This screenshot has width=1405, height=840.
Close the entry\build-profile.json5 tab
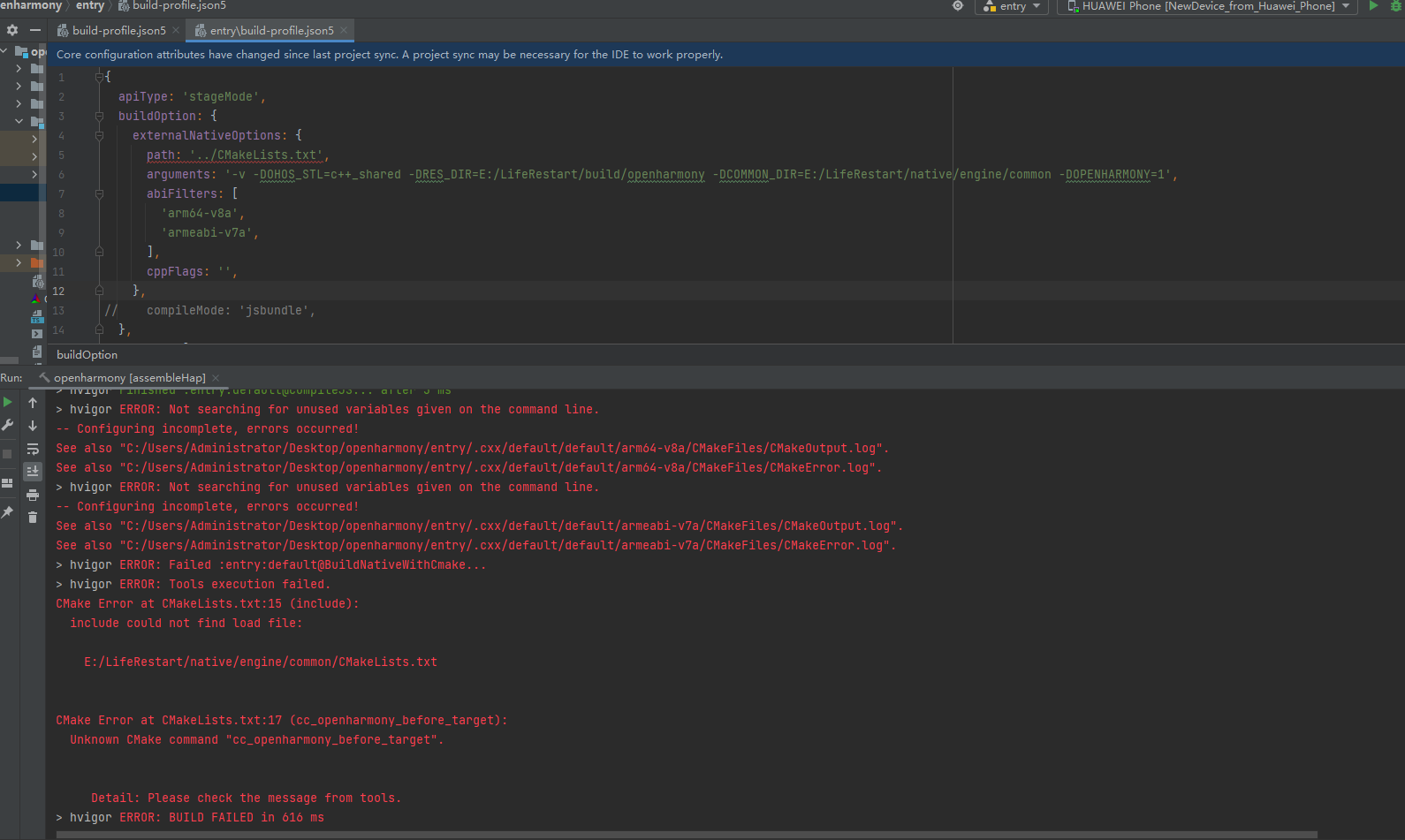point(344,30)
